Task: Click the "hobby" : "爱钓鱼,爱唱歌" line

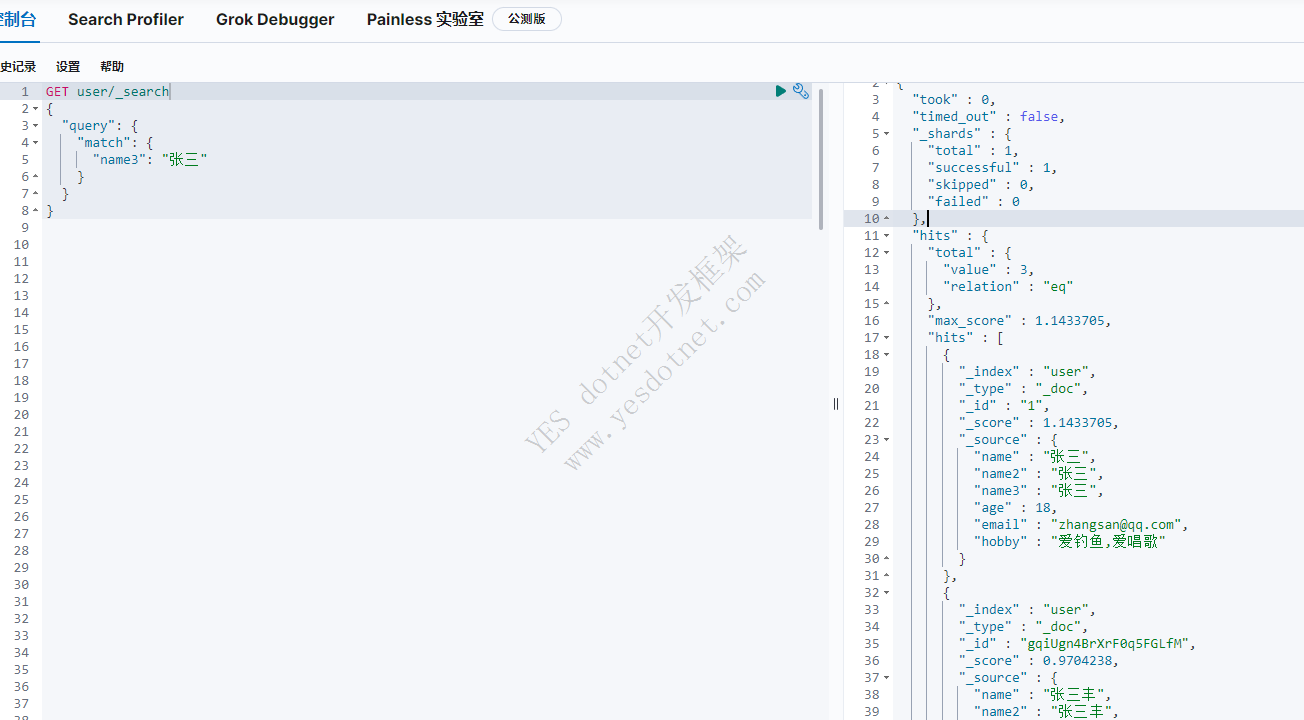Action: pos(1070,541)
